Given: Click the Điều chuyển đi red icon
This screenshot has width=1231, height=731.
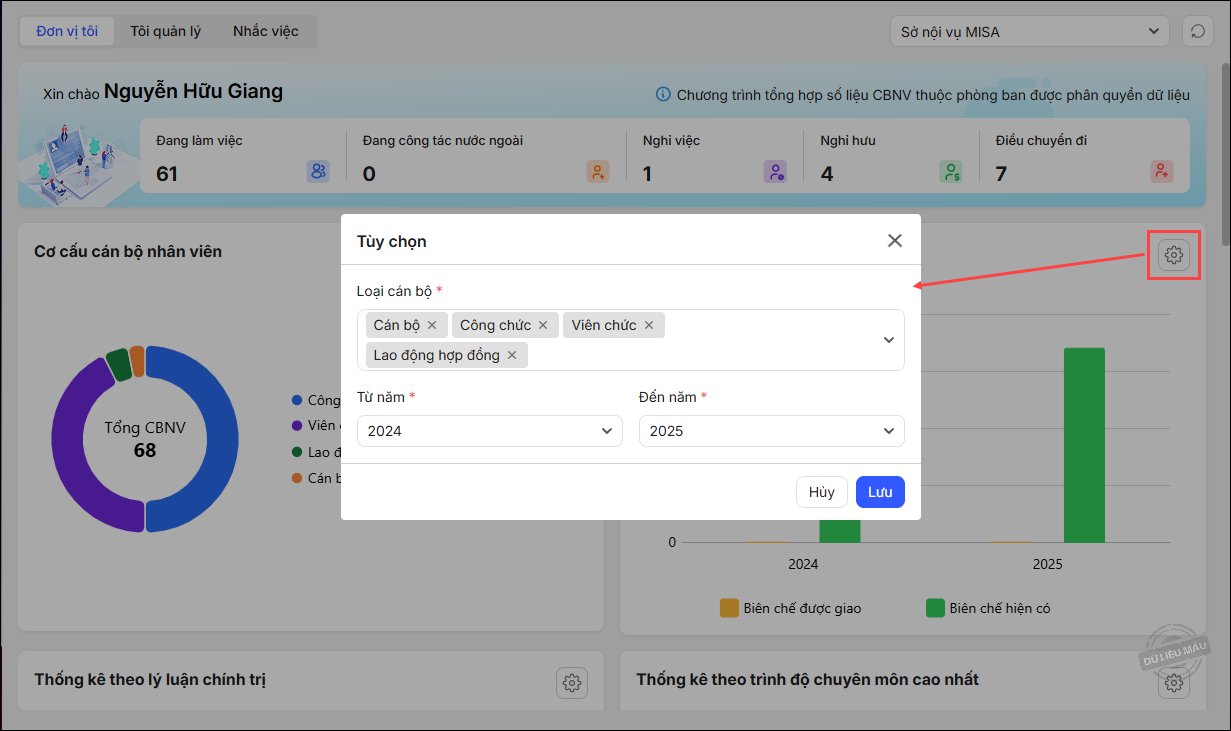Looking at the screenshot, I should point(1161,171).
